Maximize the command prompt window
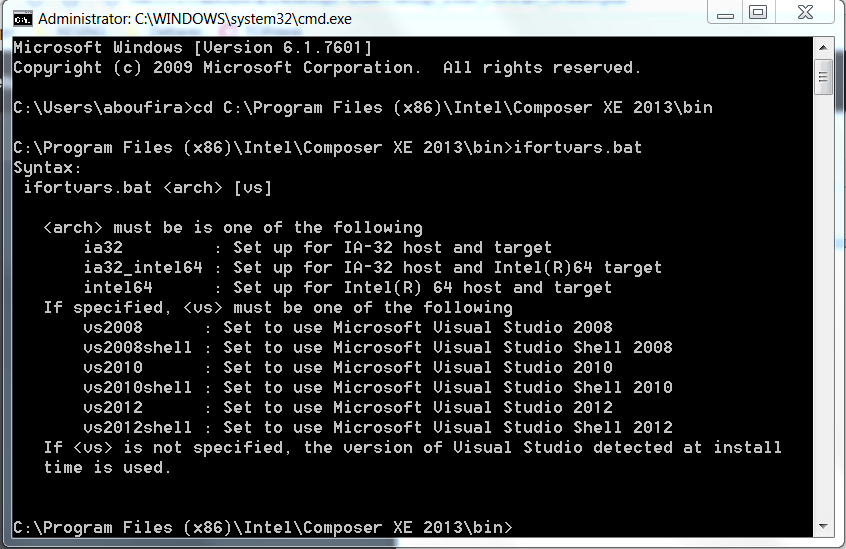The width and height of the screenshot is (846, 549). point(758,12)
